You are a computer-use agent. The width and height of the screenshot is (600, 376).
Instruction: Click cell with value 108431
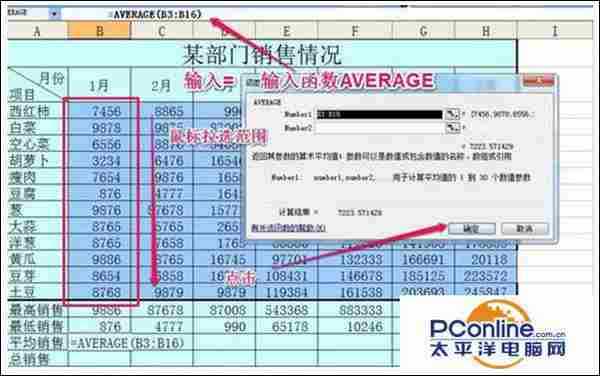pyautogui.click(x=286, y=276)
